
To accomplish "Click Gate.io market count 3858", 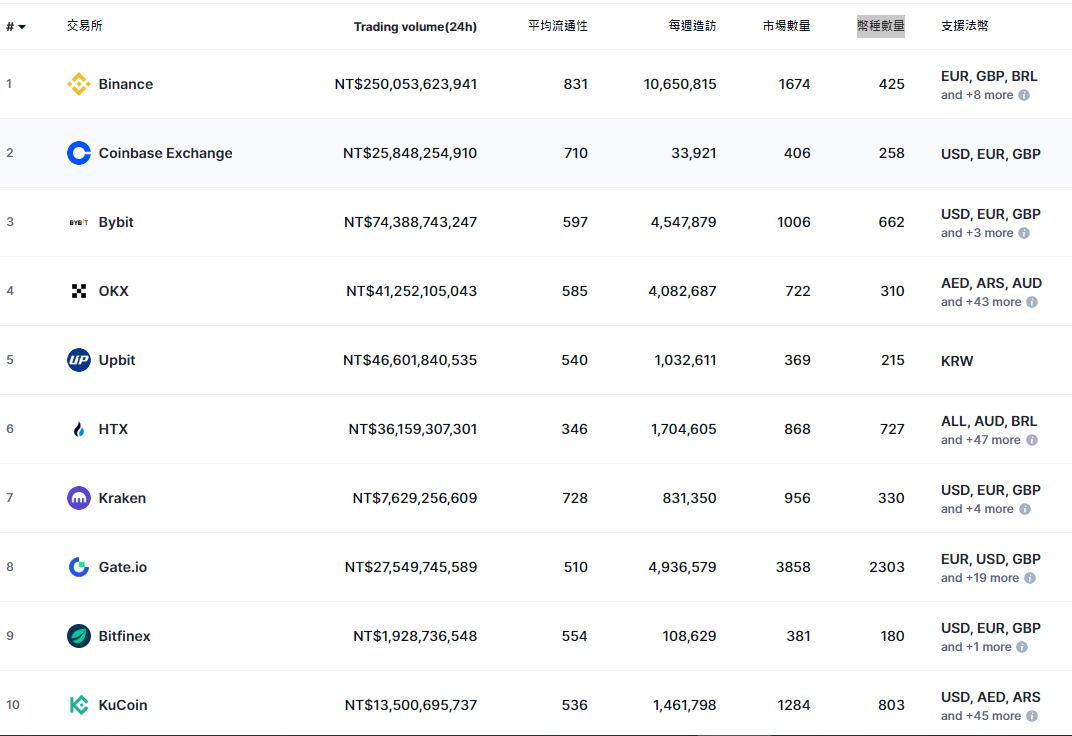I will pos(793,567).
